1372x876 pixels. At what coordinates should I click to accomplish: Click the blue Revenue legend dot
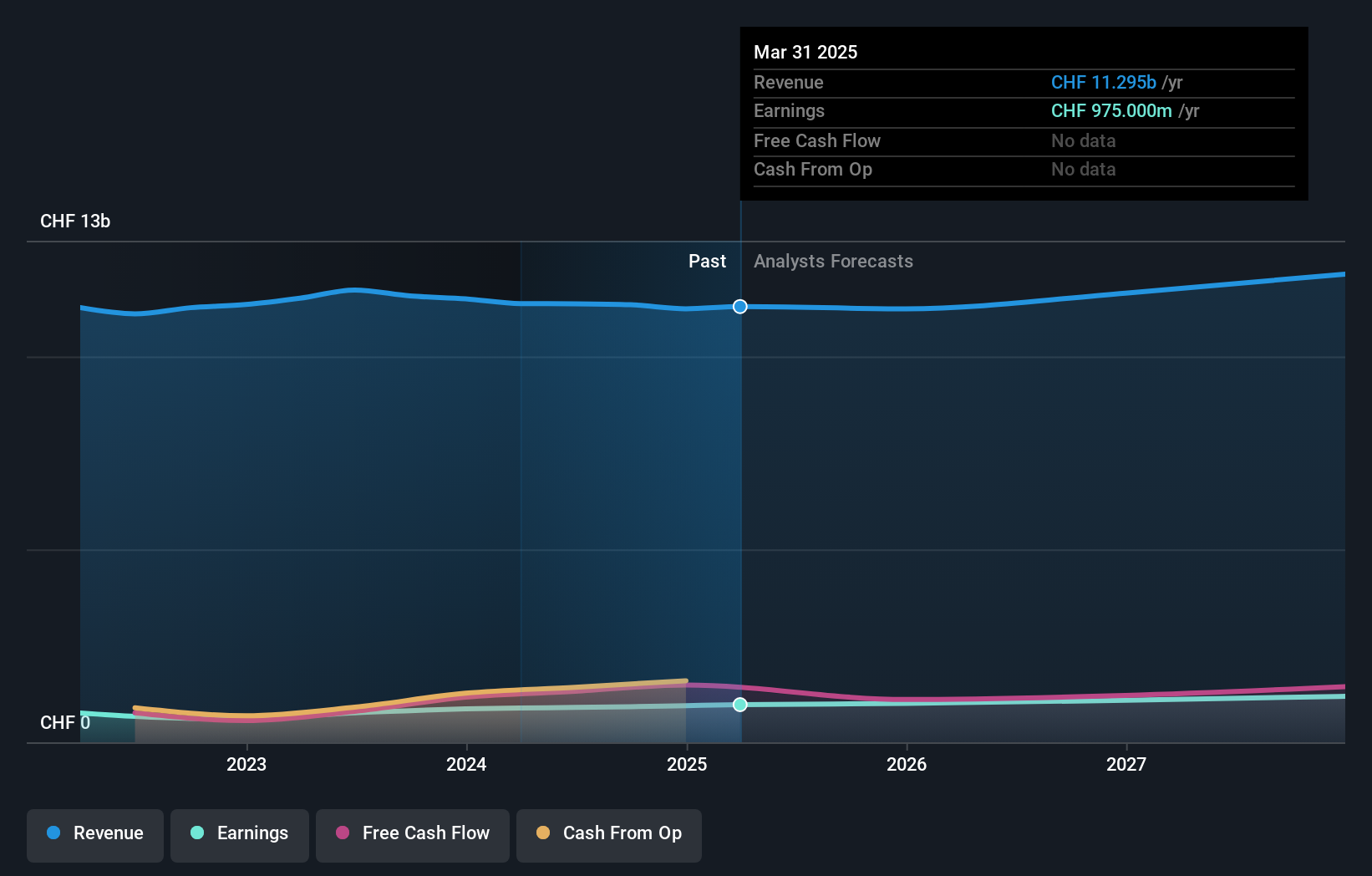pyautogui.click(x=53, y=834)
